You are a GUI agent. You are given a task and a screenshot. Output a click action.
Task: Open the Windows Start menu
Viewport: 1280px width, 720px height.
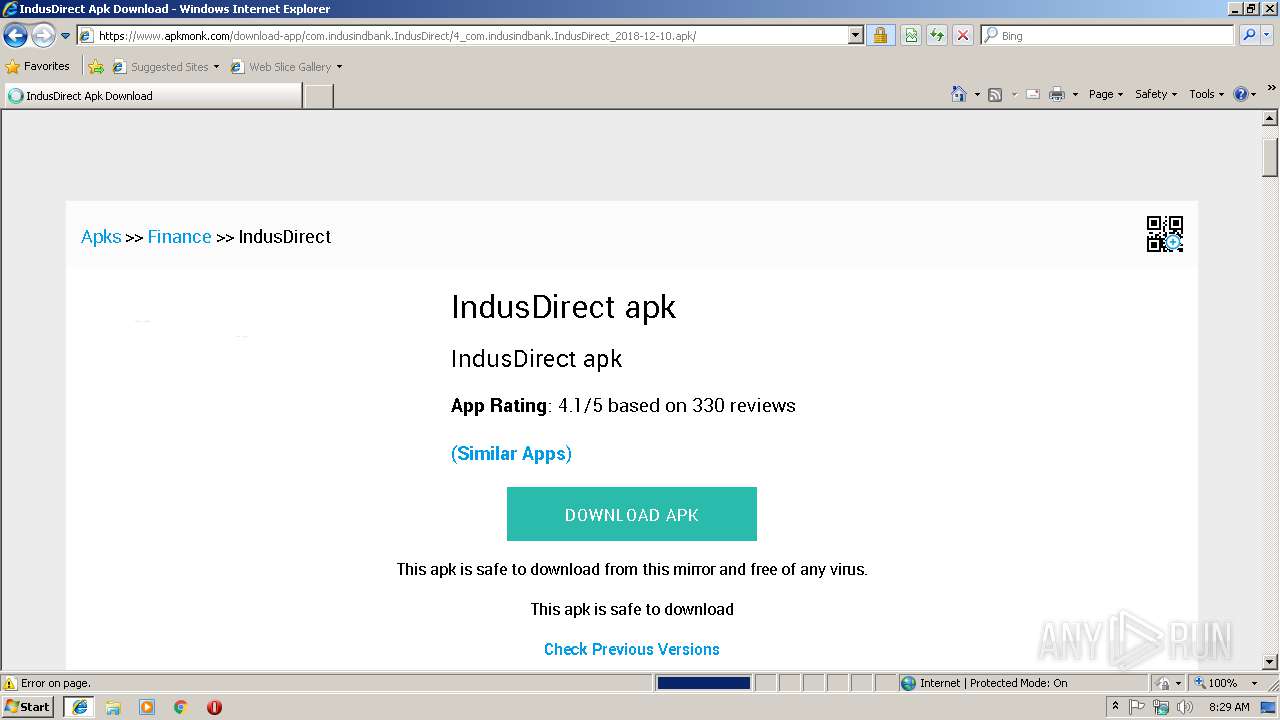click(28, 707)
